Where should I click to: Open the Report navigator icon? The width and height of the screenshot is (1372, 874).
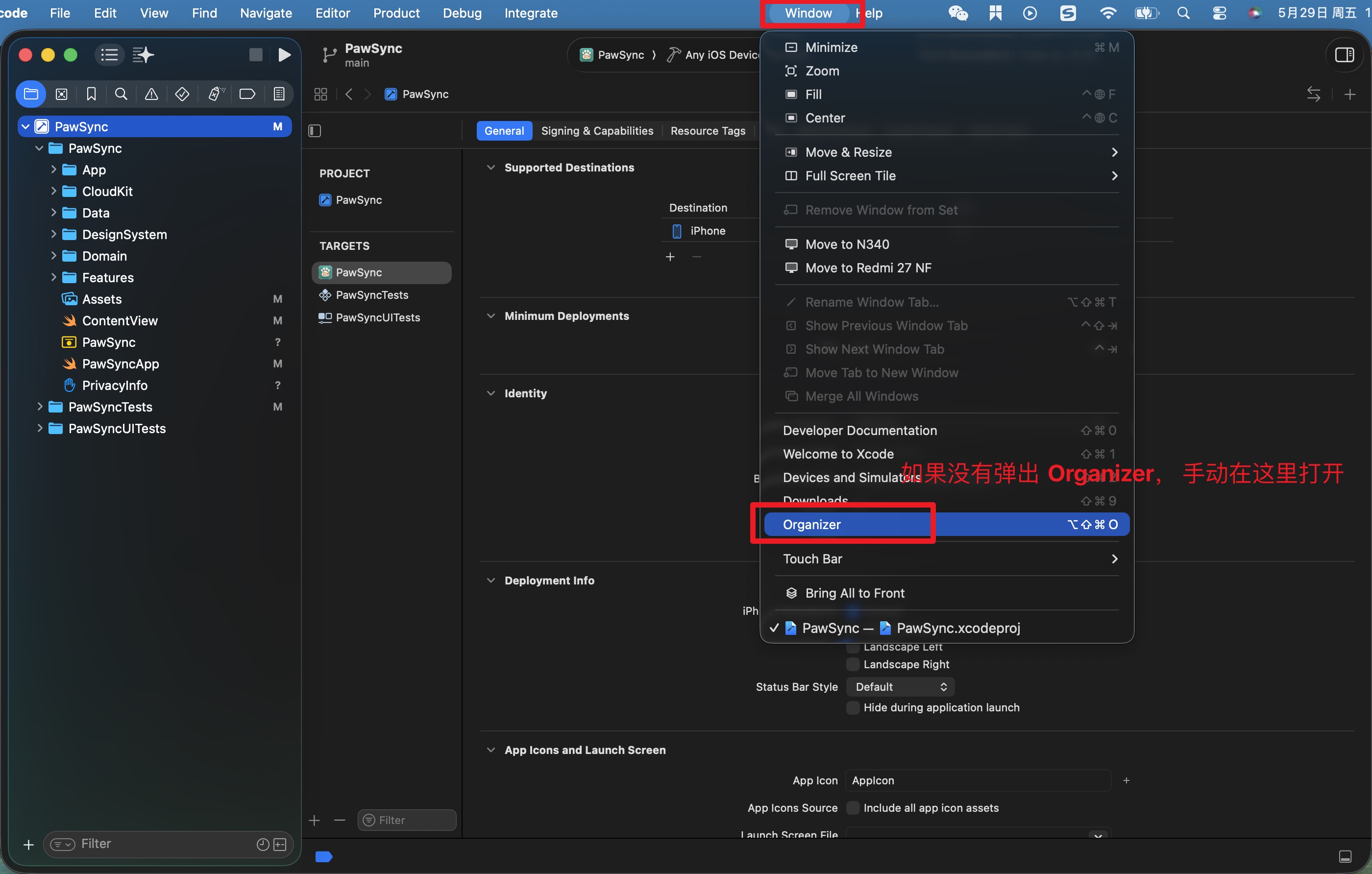click(279, 94)
